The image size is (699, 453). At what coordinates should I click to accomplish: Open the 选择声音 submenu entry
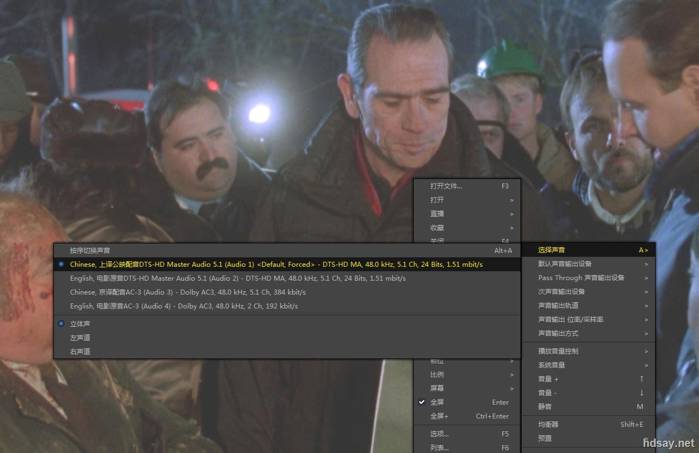coord(588,250)
